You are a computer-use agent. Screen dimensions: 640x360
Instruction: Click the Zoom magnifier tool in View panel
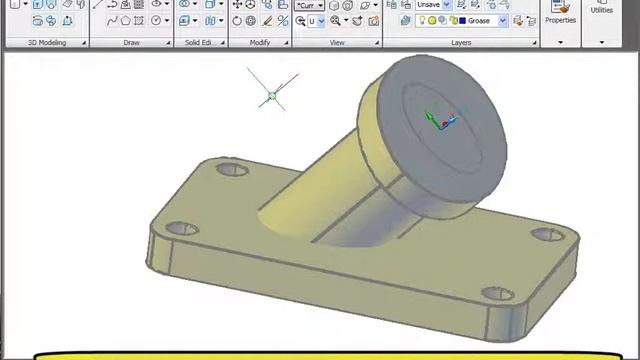click(336, 20)
